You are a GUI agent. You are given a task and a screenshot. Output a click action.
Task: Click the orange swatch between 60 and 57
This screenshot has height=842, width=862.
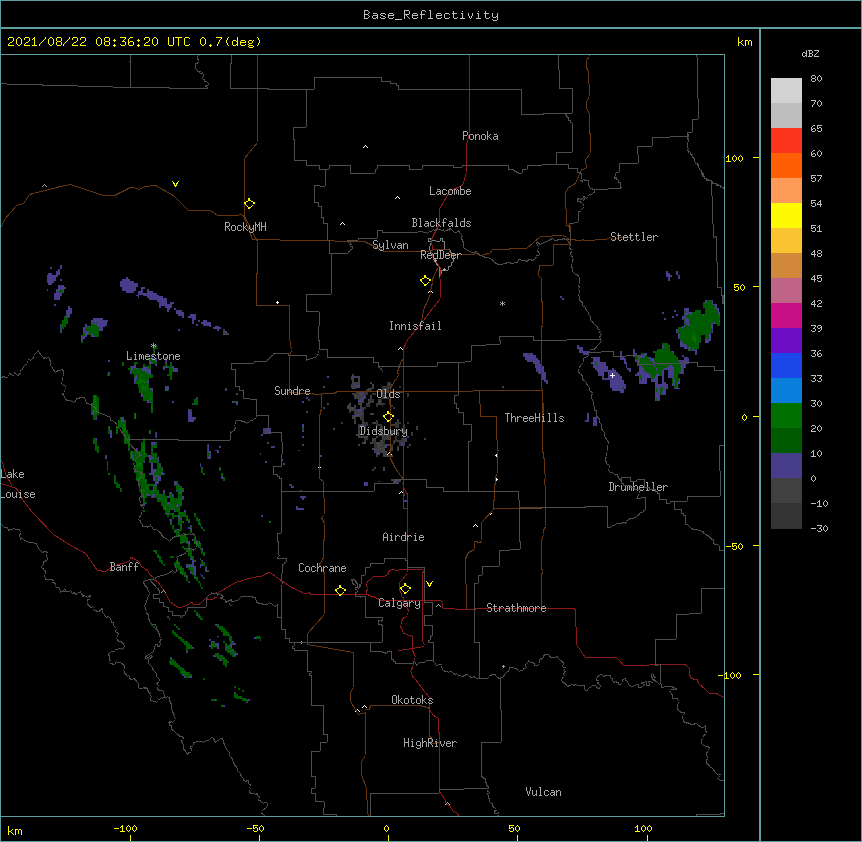coord(786,165)
